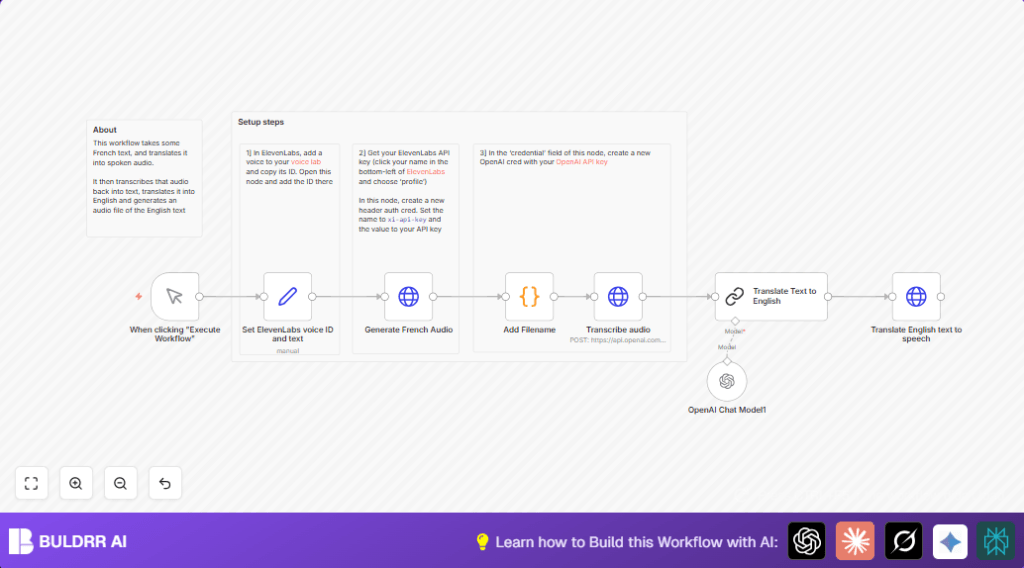Click the output connector of Execute Workflow trigger
The height and width of the screenshot is (568, 1024).
(199, 296)
